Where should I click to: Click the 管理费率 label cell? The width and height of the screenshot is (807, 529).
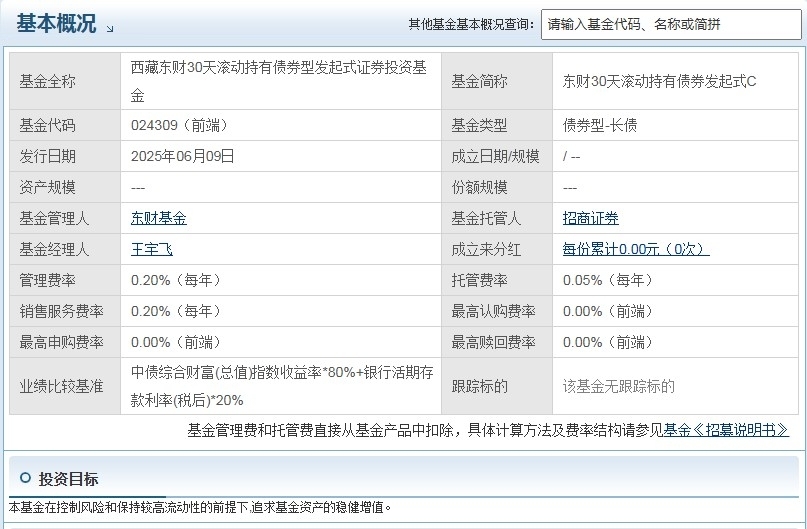pos(65,280)
